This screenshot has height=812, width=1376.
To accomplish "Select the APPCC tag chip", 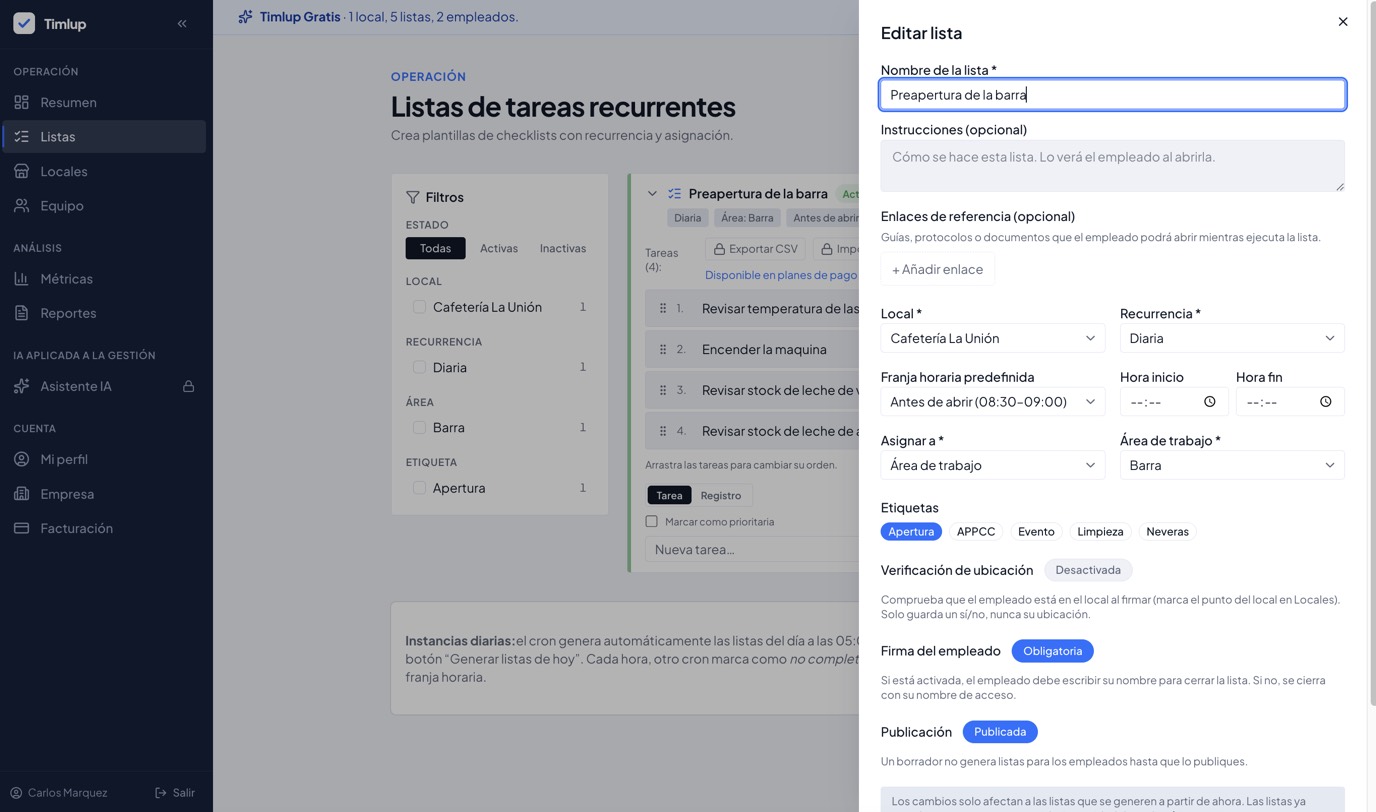I will (x=976, y=532).
